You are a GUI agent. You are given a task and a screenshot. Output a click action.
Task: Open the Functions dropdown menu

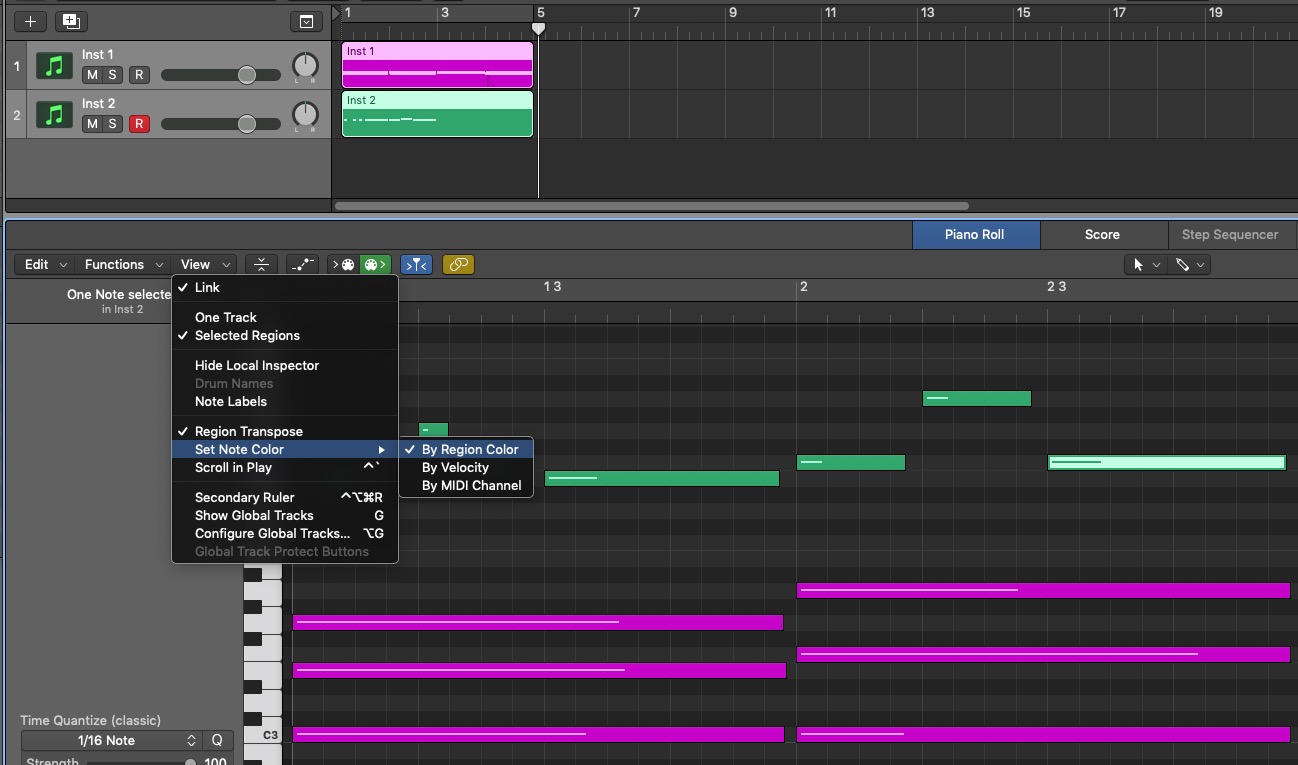tap(124, 265)
